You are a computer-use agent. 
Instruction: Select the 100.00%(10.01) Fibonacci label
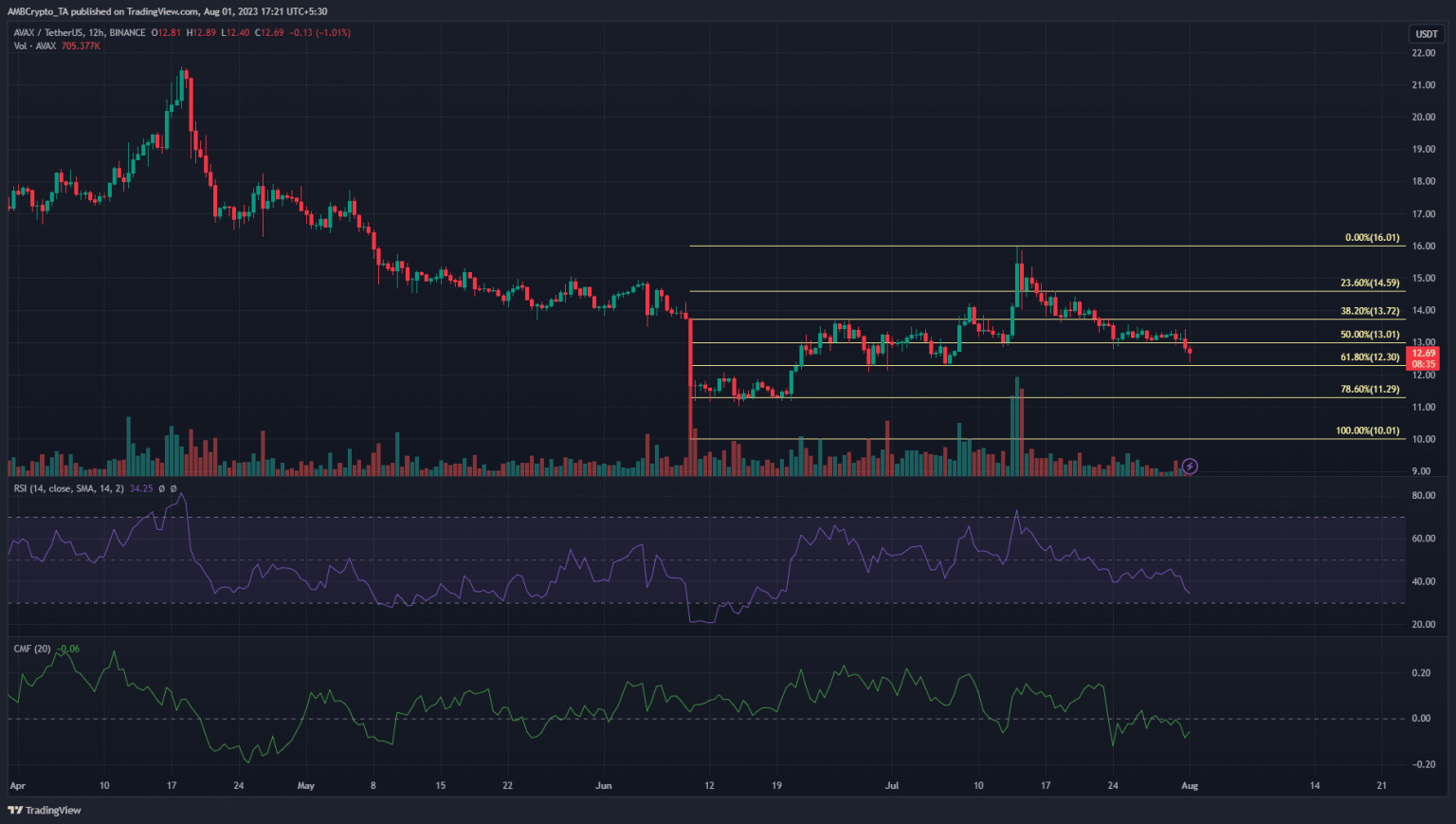(x=1367, y=430)
